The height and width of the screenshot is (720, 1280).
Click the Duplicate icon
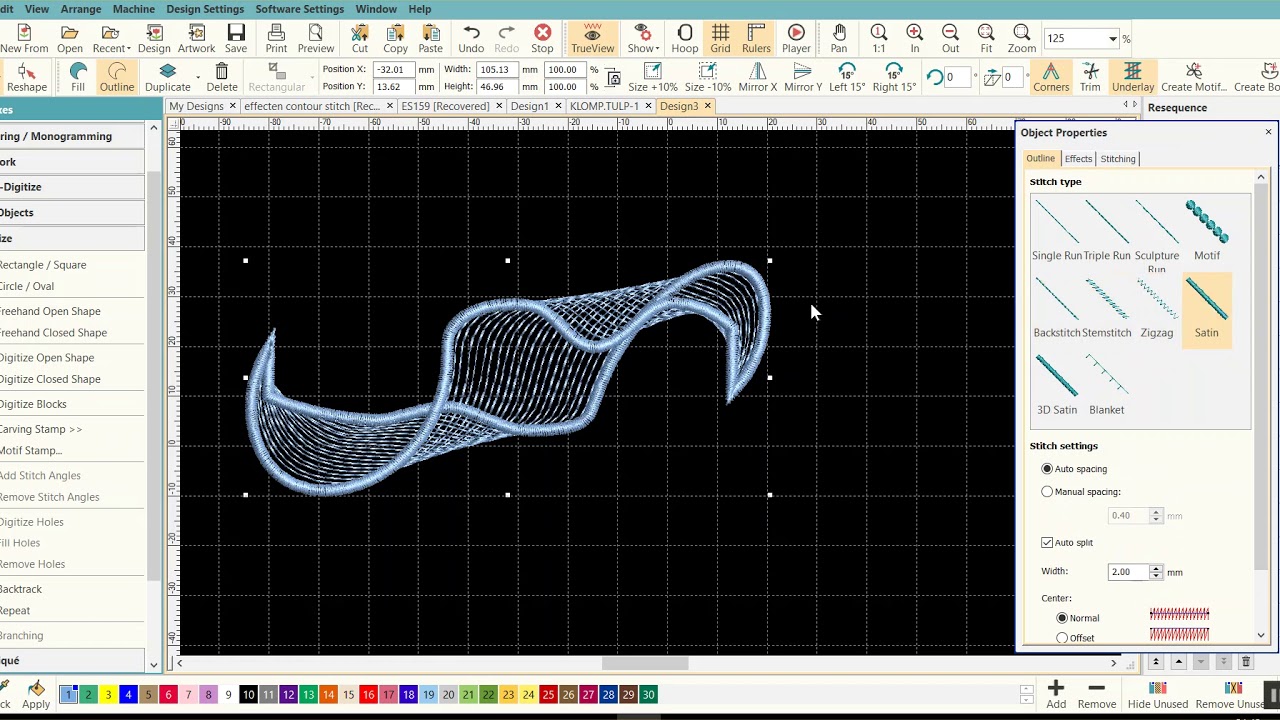(x=167, y=77)
